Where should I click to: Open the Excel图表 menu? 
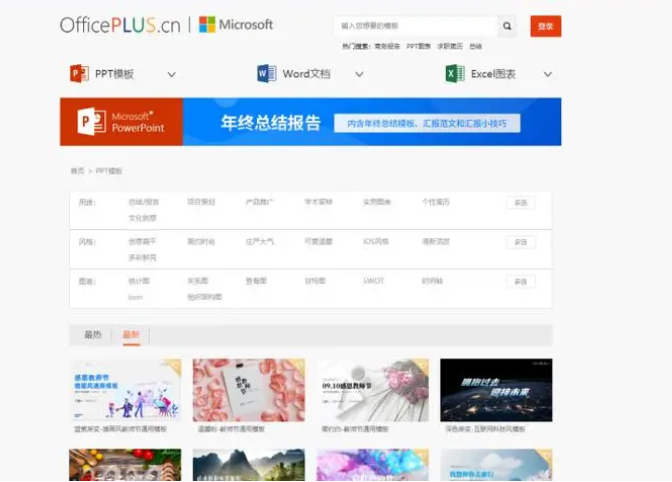(x=493, y=74)
